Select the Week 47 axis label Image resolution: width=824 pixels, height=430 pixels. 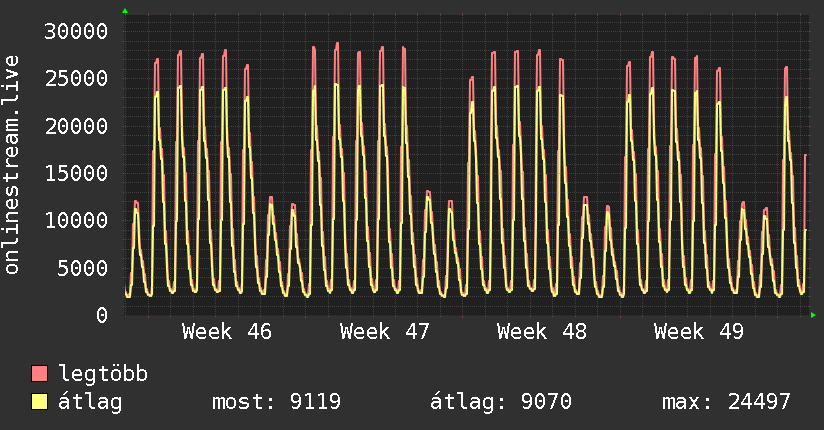click(x=385, y=332)
